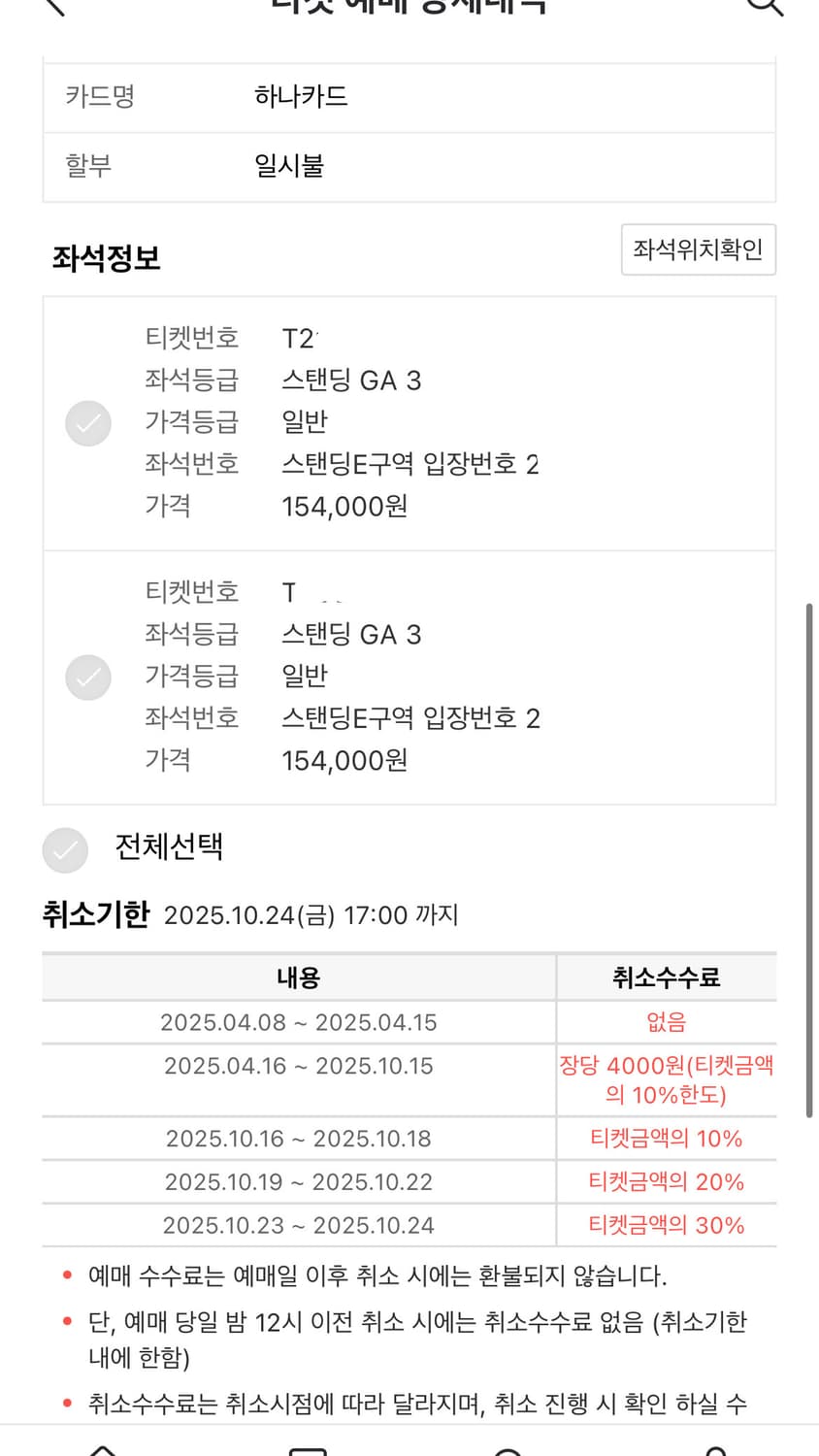
Task: Click the 취소수수료 column header
Action: coord(666,977)
